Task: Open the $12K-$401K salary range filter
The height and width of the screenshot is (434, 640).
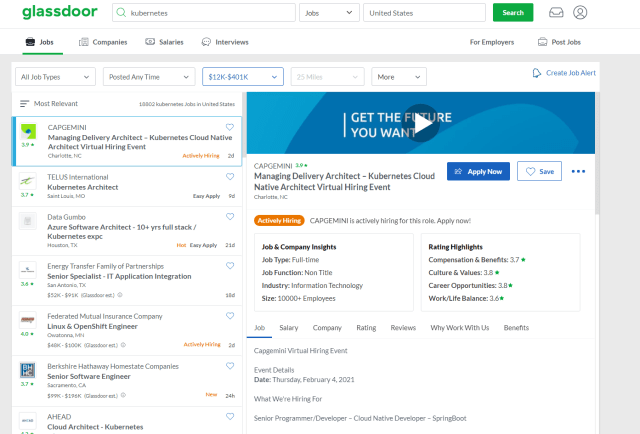Action: tap(243, 77)
